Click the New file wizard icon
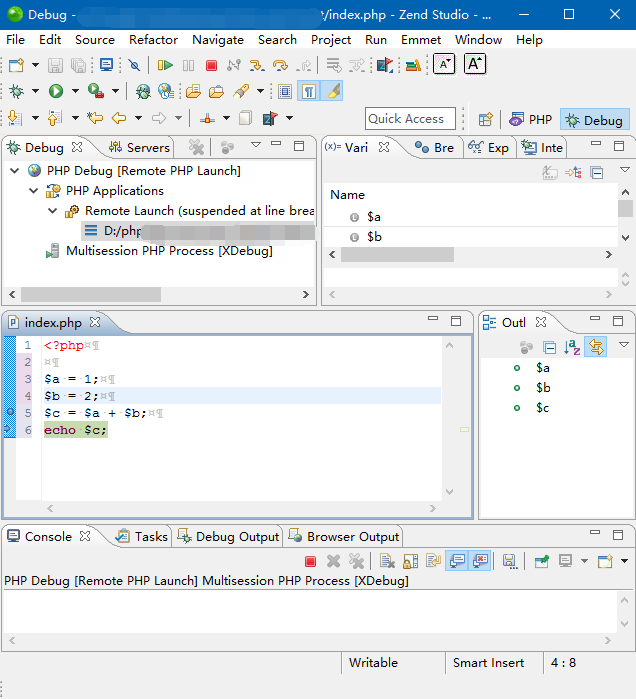This screenshot has height=699, width=636. 16,66
